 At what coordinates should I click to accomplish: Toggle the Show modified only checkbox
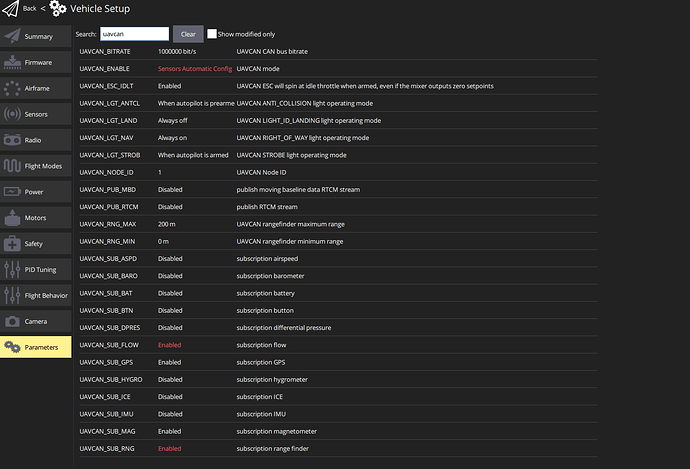tap(212, 34)
